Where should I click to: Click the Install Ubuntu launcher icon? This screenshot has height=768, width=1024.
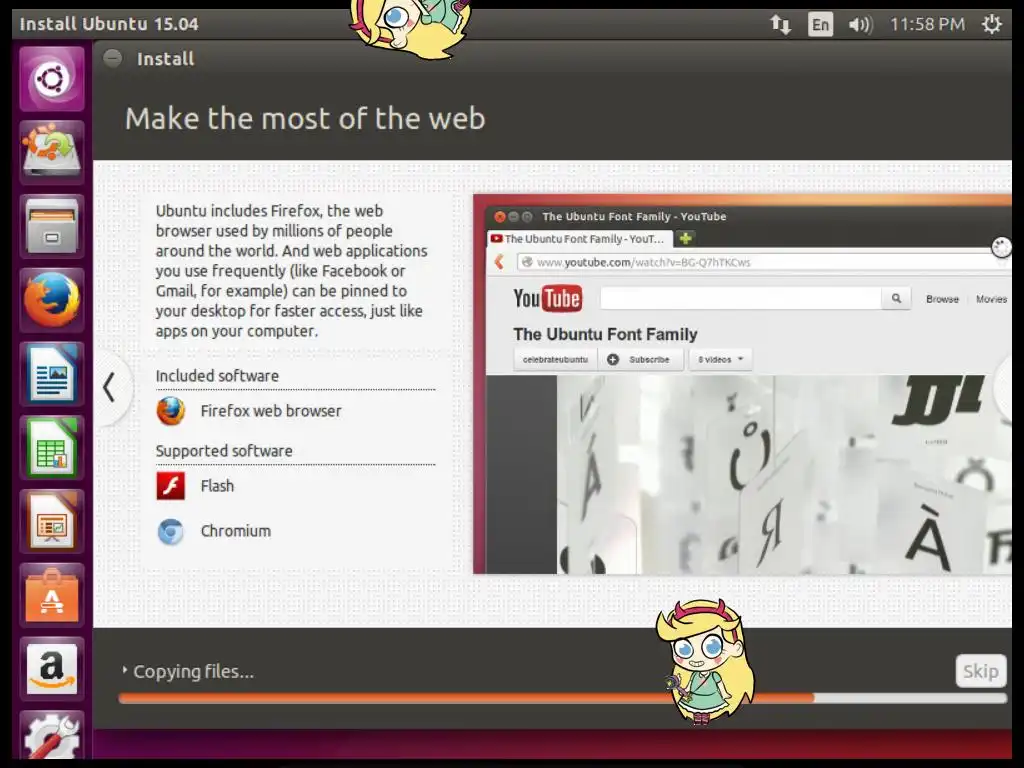point(52,153)
